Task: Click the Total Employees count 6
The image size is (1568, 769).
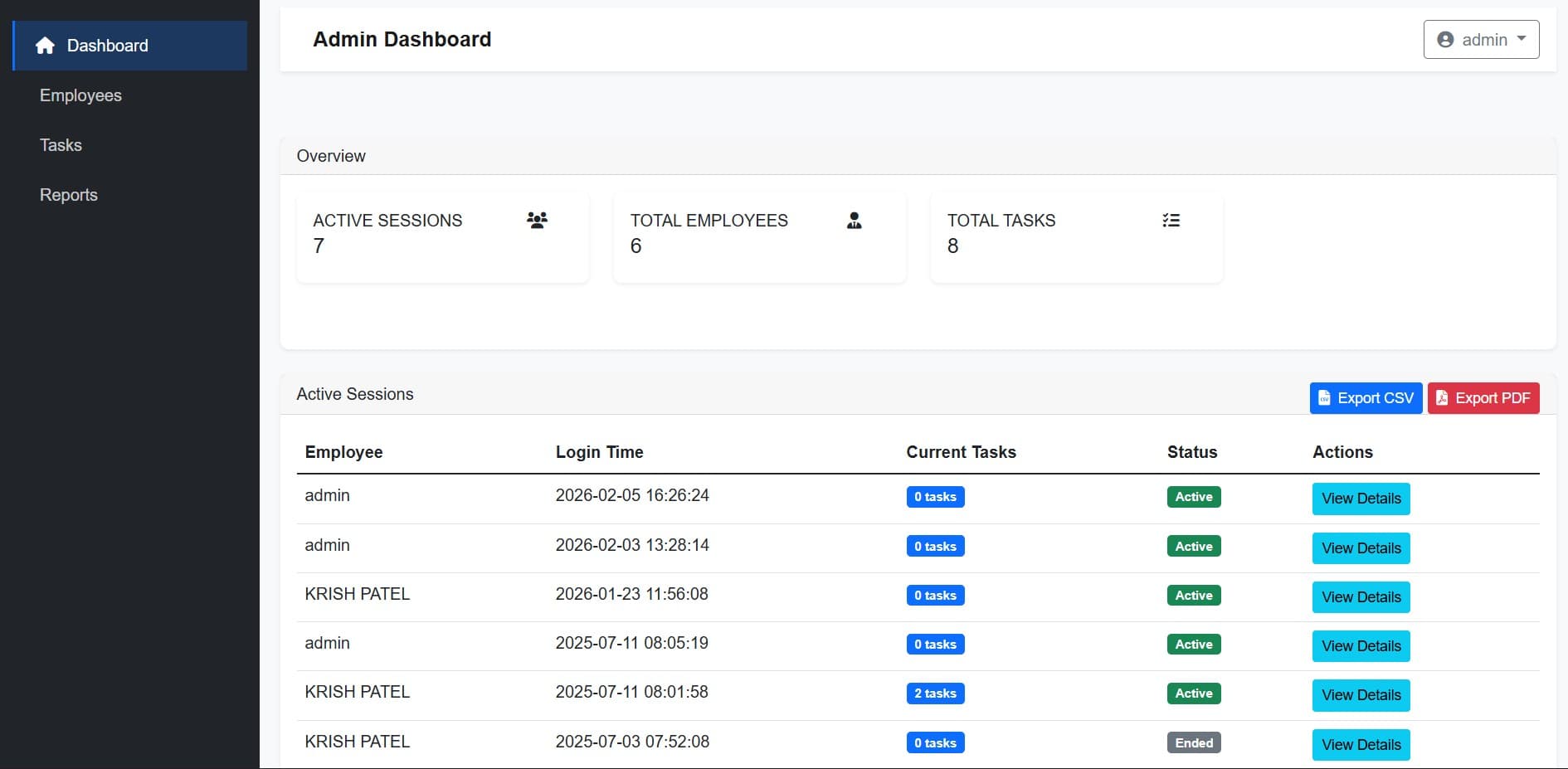Action: tap(635, 246)
